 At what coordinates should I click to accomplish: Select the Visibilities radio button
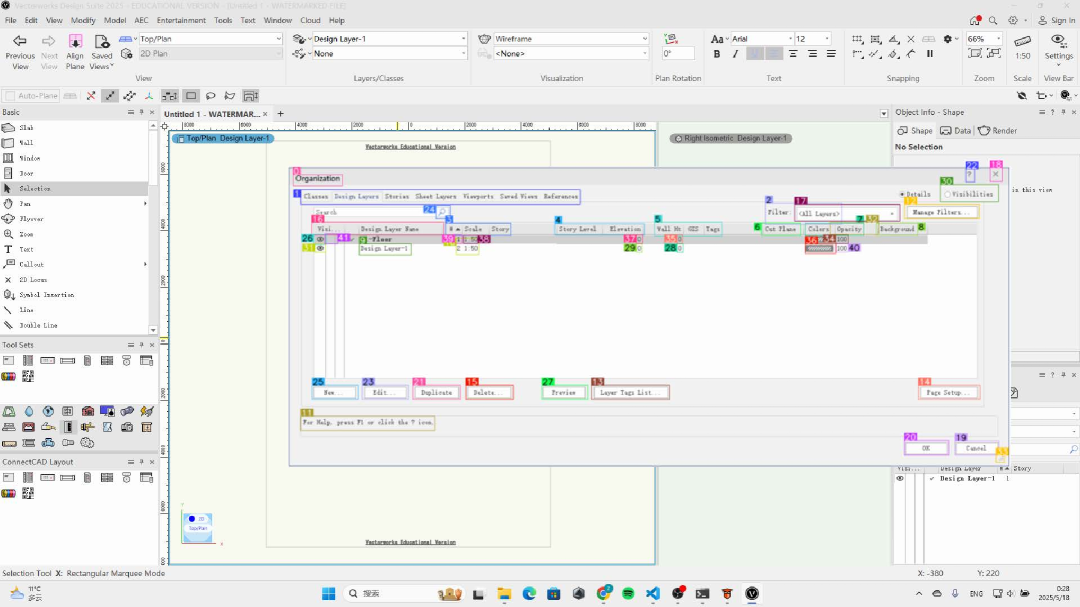click(948, 194)
